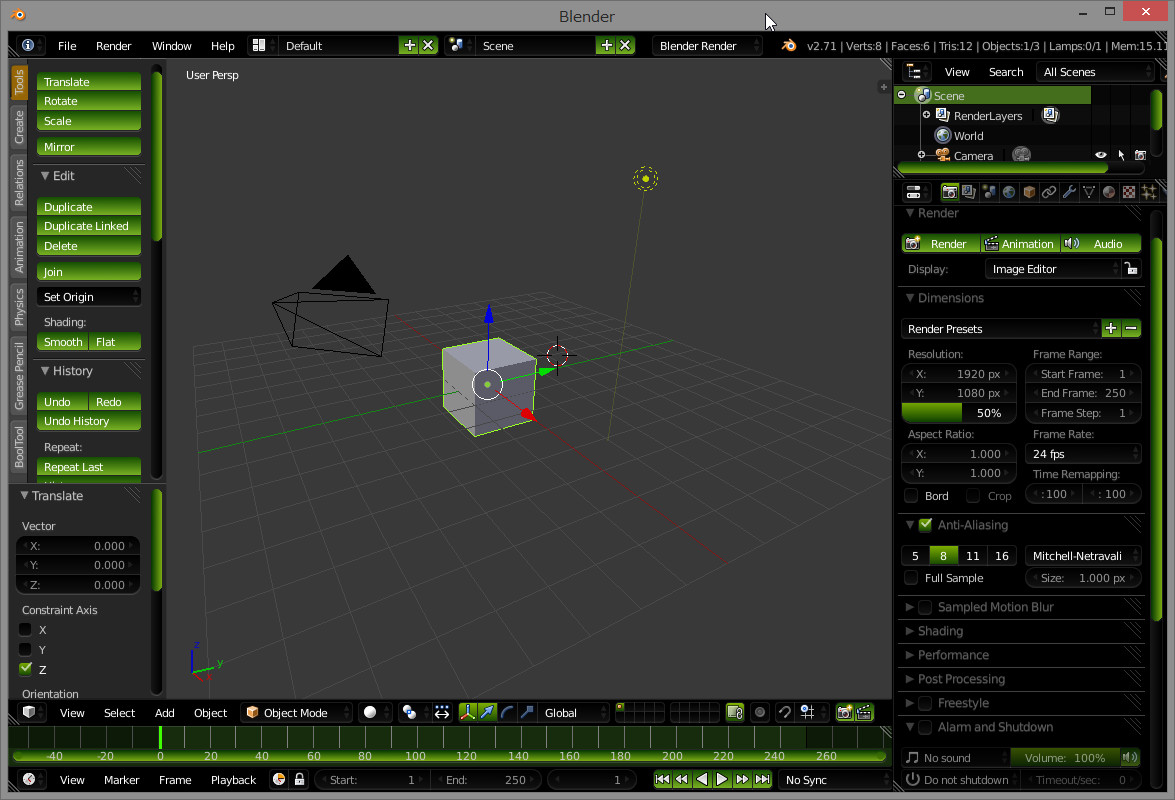Viewport: 1175px width, 800px height.
Task: Open the Help menu
Action: click(x=223, y=46)
